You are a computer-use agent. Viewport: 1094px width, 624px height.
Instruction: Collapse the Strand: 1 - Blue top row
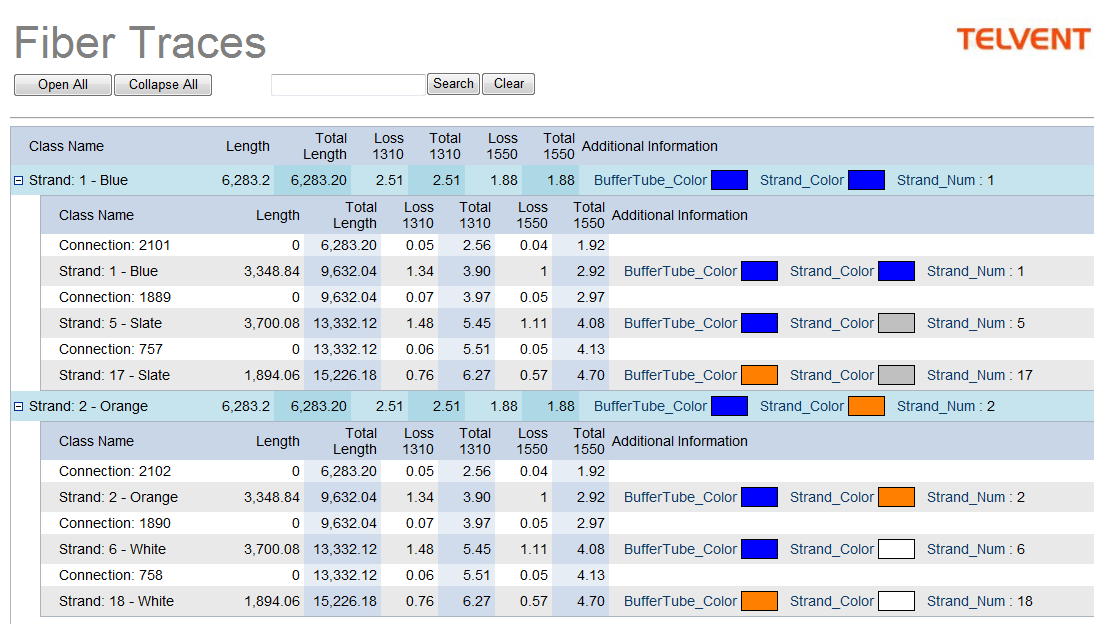pyautogui.click(x=19, y=181)
